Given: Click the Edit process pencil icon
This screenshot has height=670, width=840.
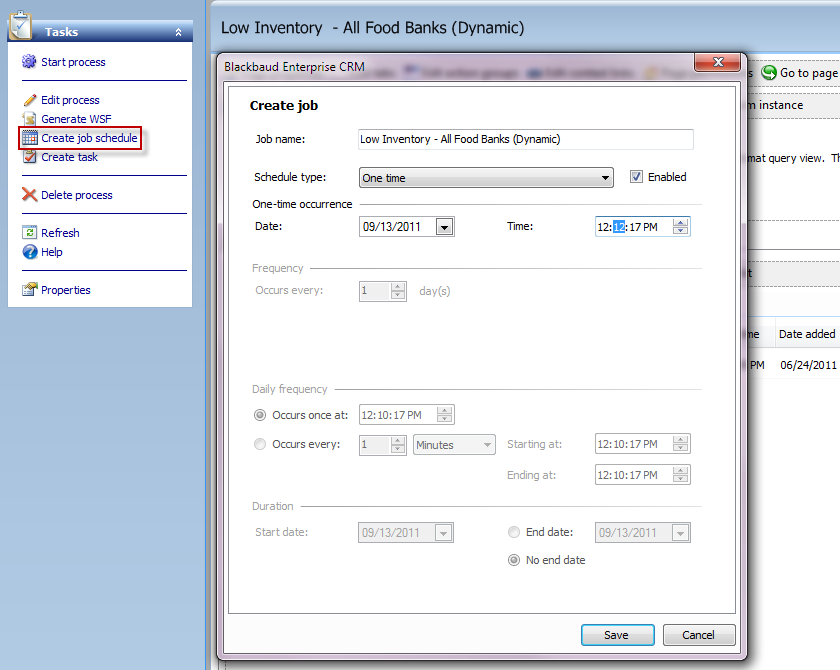Looking at the screenshot, I should (29, 100).
